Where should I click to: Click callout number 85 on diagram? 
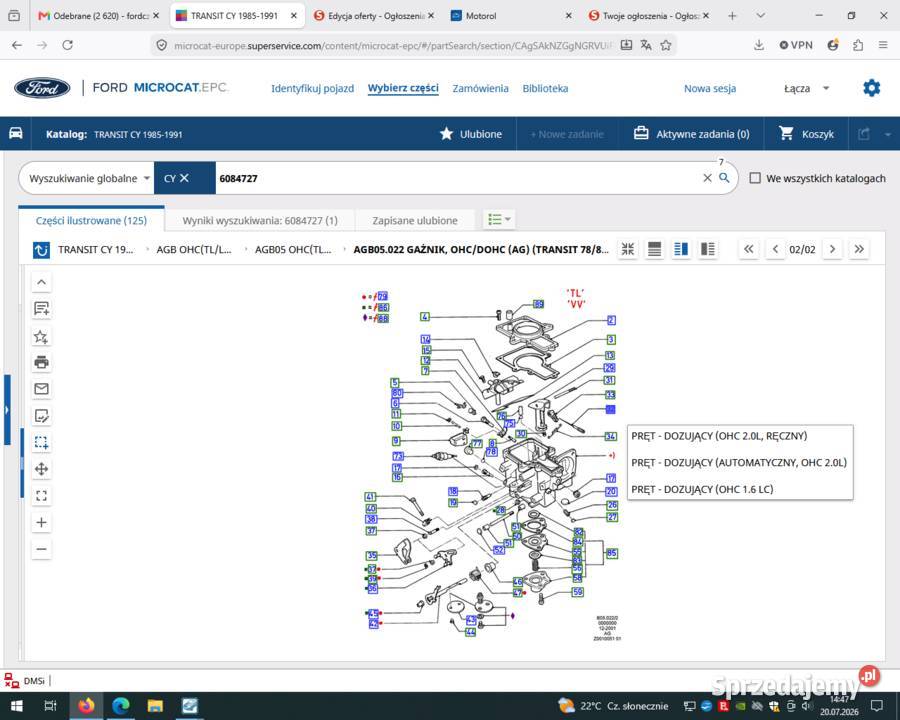click(x=611, y=553)
